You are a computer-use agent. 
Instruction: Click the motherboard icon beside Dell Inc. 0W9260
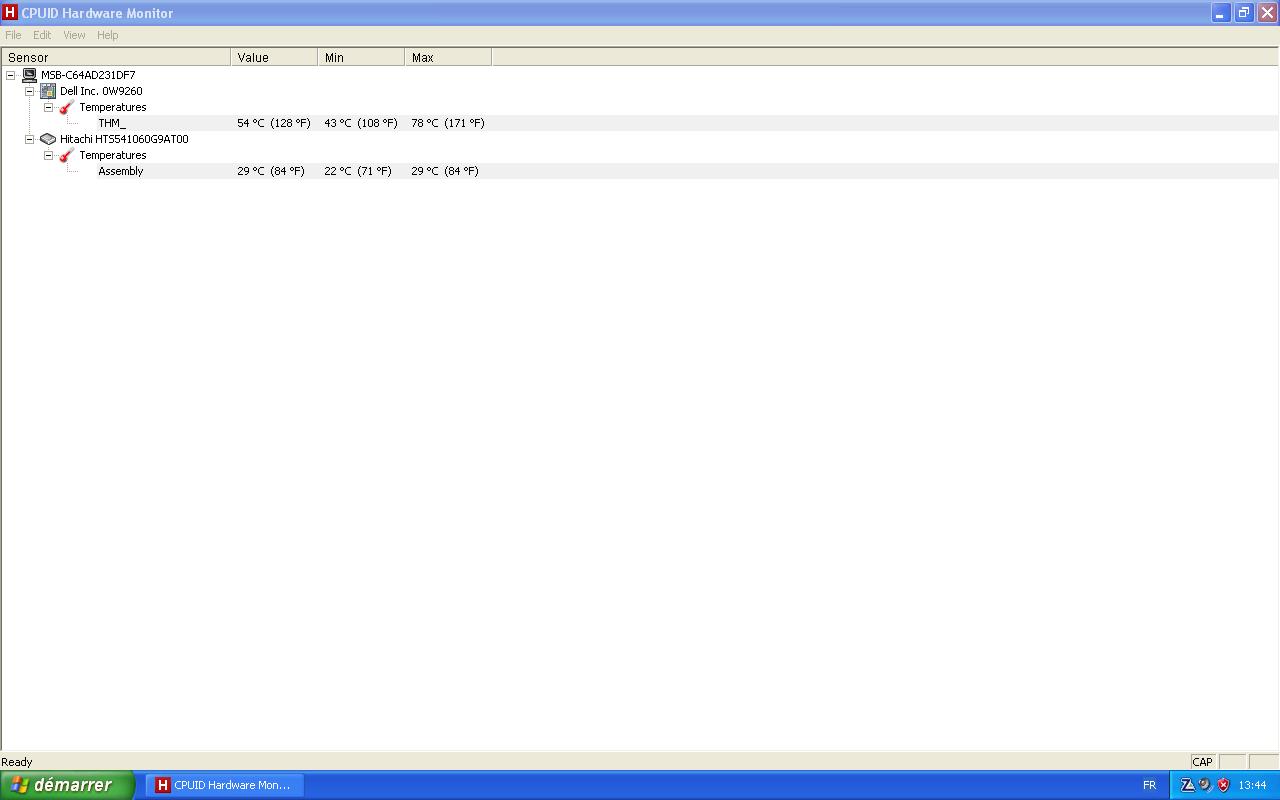point(48,91)
